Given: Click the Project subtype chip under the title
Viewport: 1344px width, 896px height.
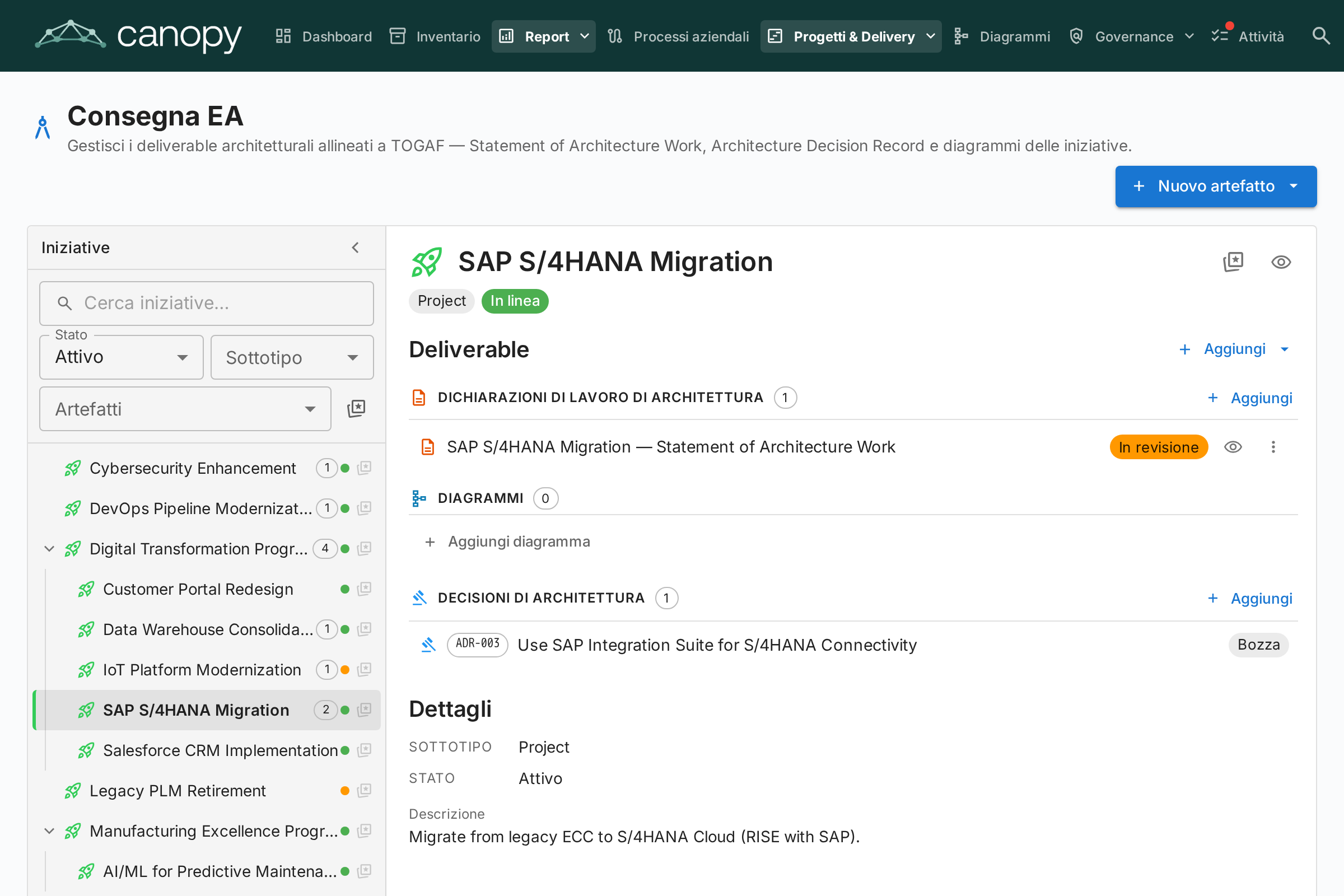Looking at the screenshot, I should [442, 301].
